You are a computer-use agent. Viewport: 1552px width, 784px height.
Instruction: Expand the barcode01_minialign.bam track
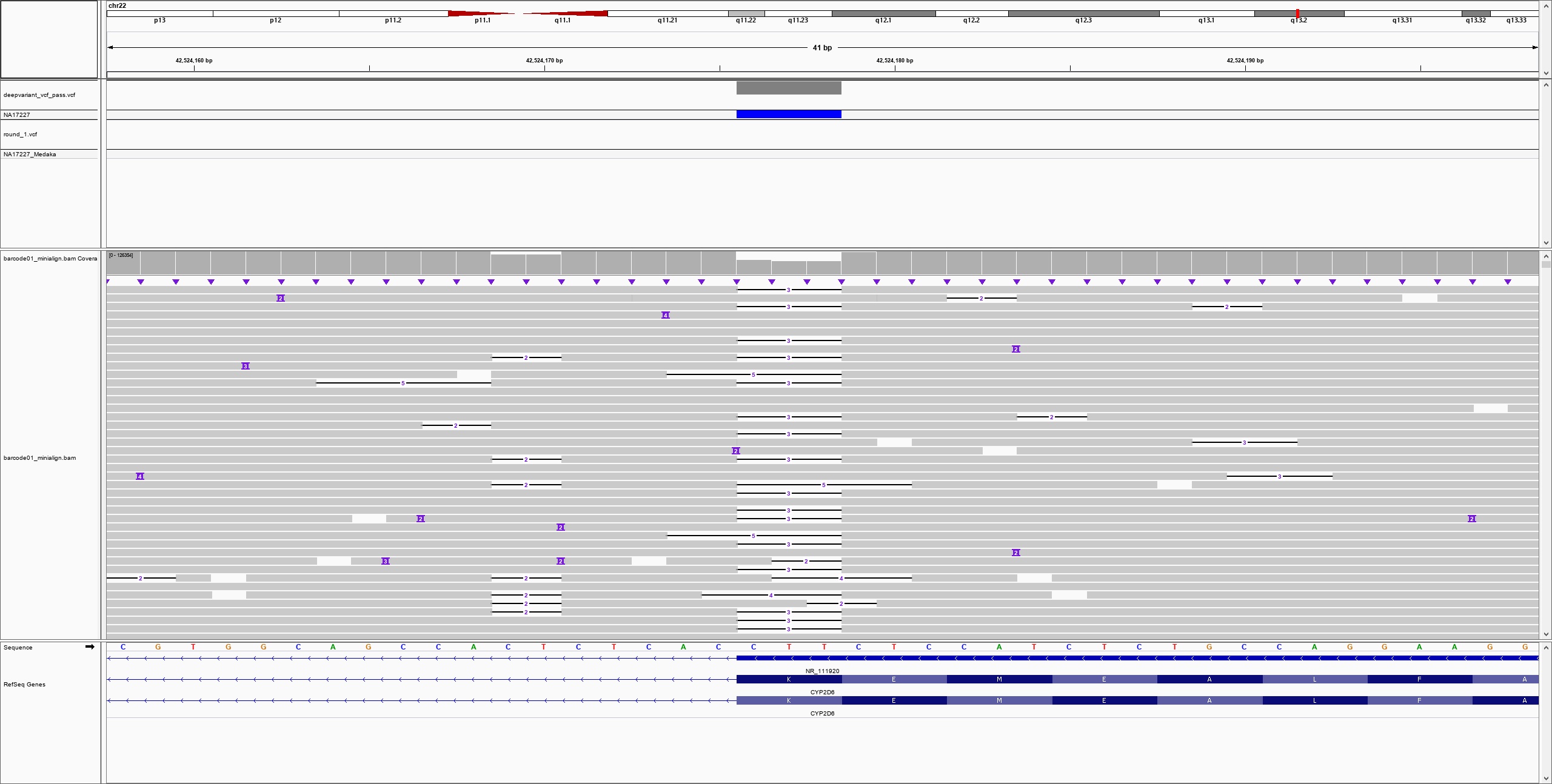(40, 457)
